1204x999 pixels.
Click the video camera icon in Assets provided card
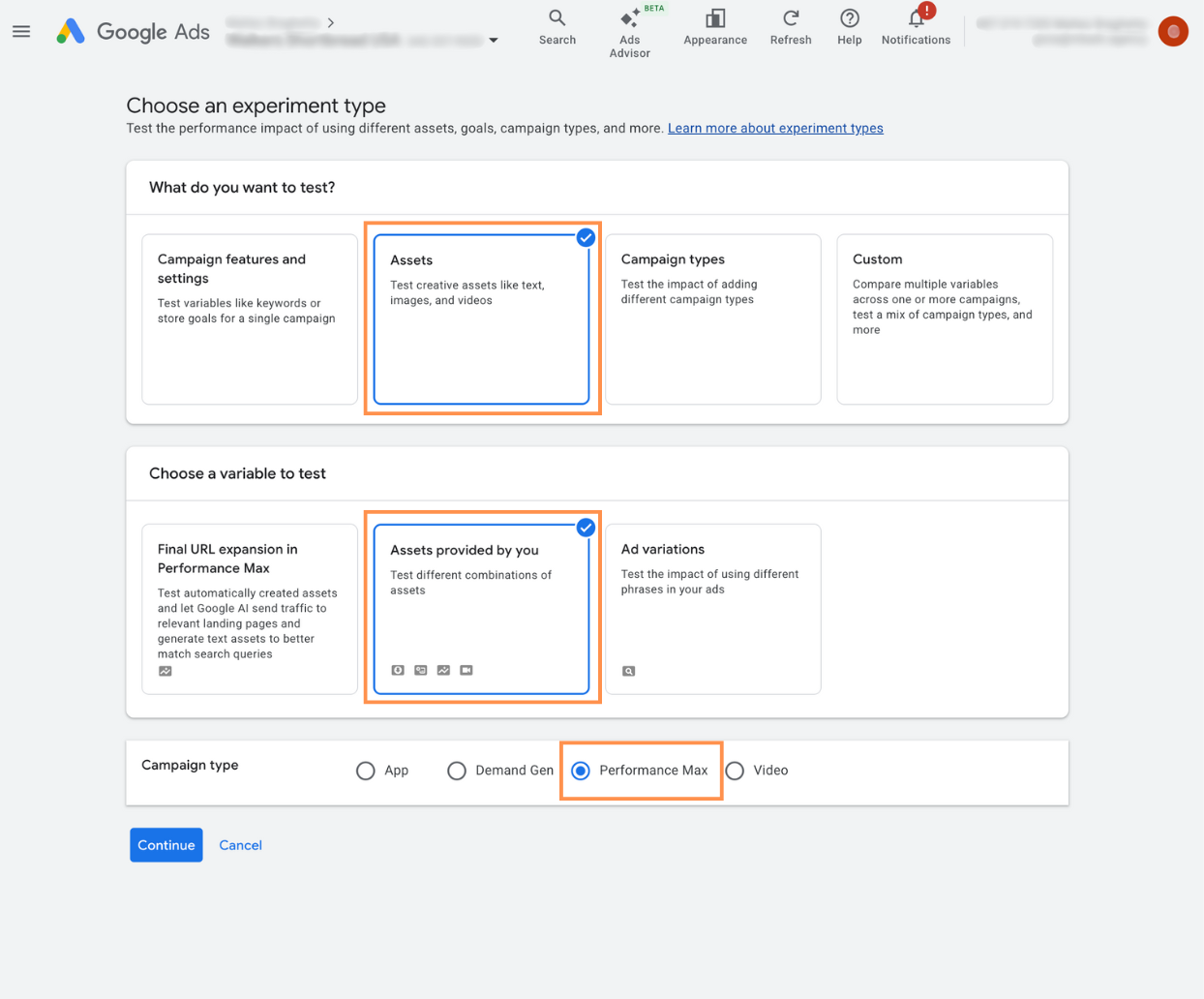tap(467, 670)
